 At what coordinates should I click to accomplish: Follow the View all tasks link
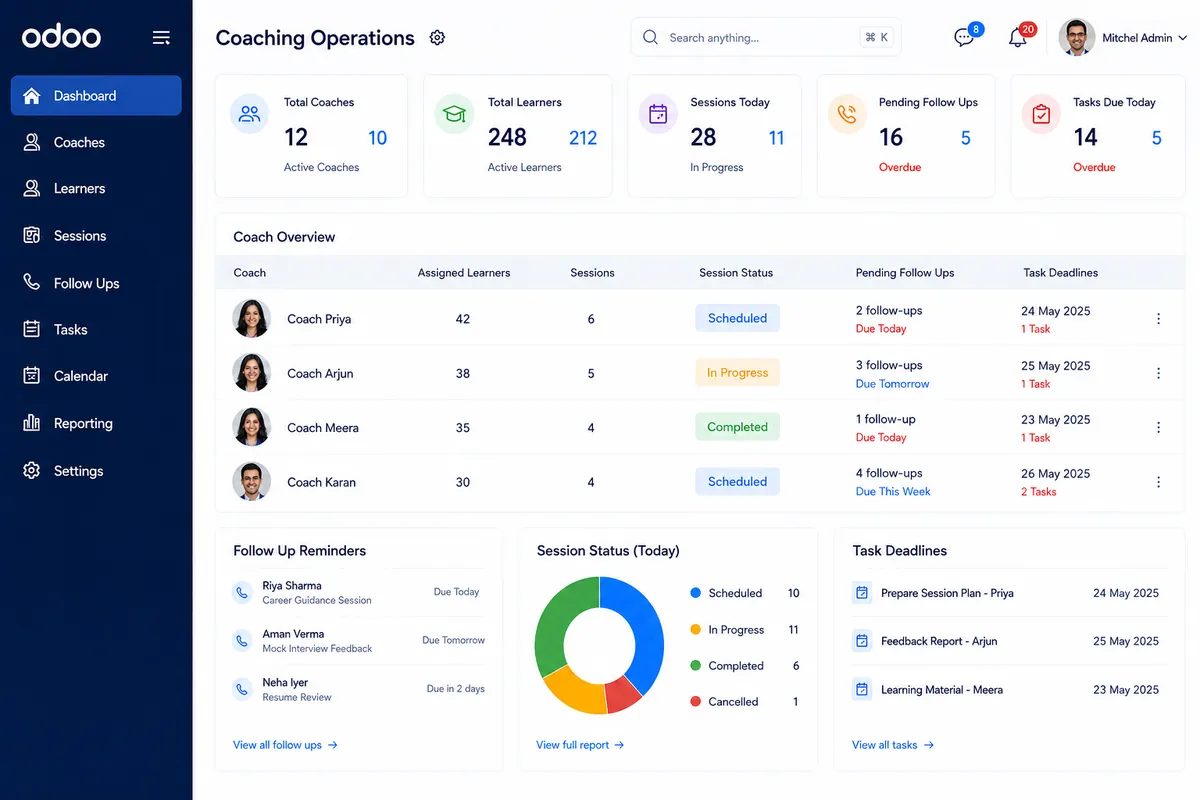point(893,745)
